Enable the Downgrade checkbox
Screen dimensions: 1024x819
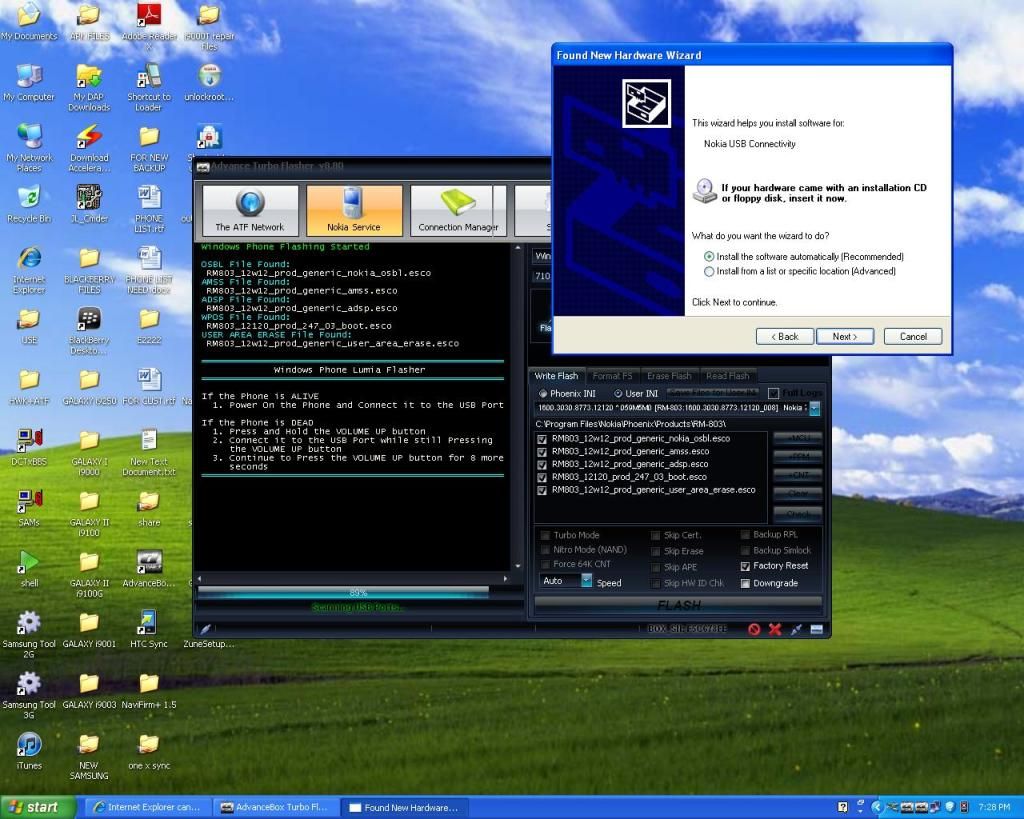tap(745, 584)
